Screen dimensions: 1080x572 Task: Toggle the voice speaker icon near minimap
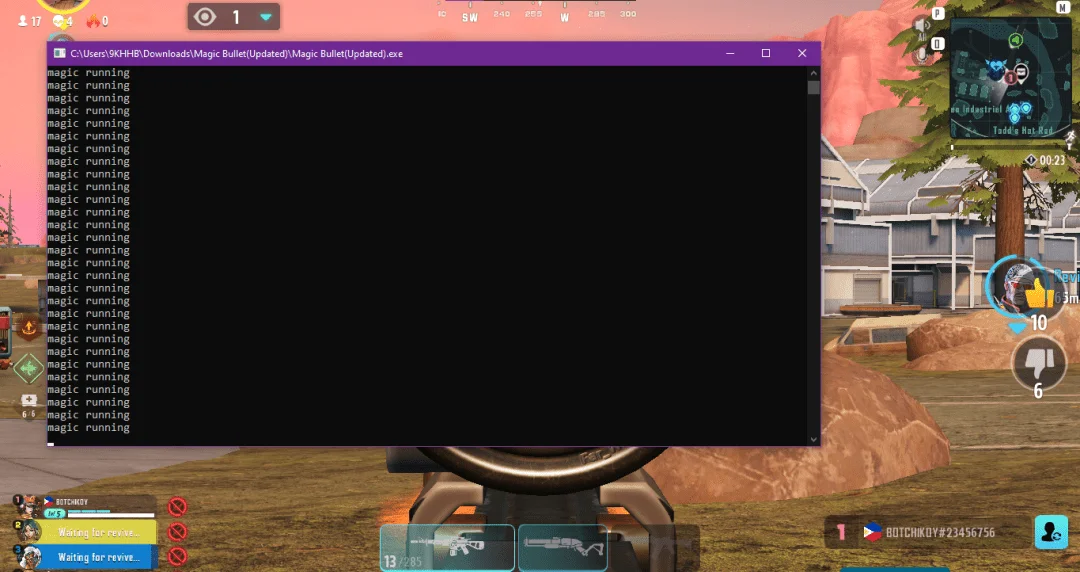(x=922, y=26)
